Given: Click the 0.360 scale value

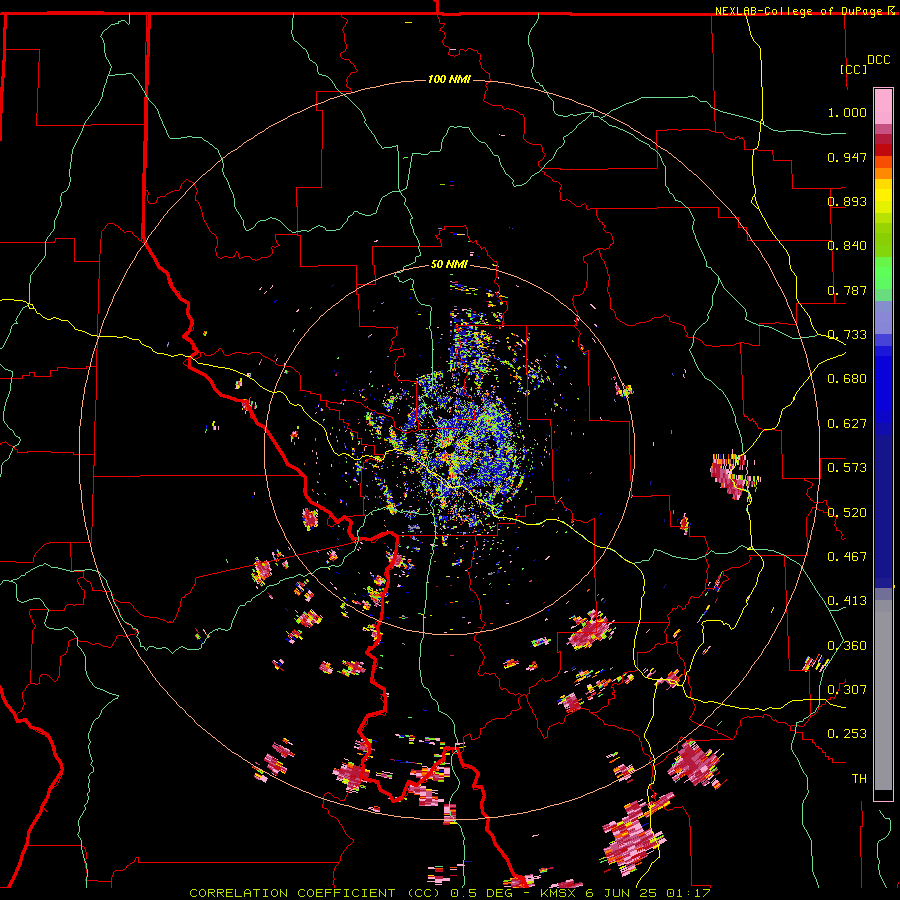Looking at the screenshot, I should point(847,646).
